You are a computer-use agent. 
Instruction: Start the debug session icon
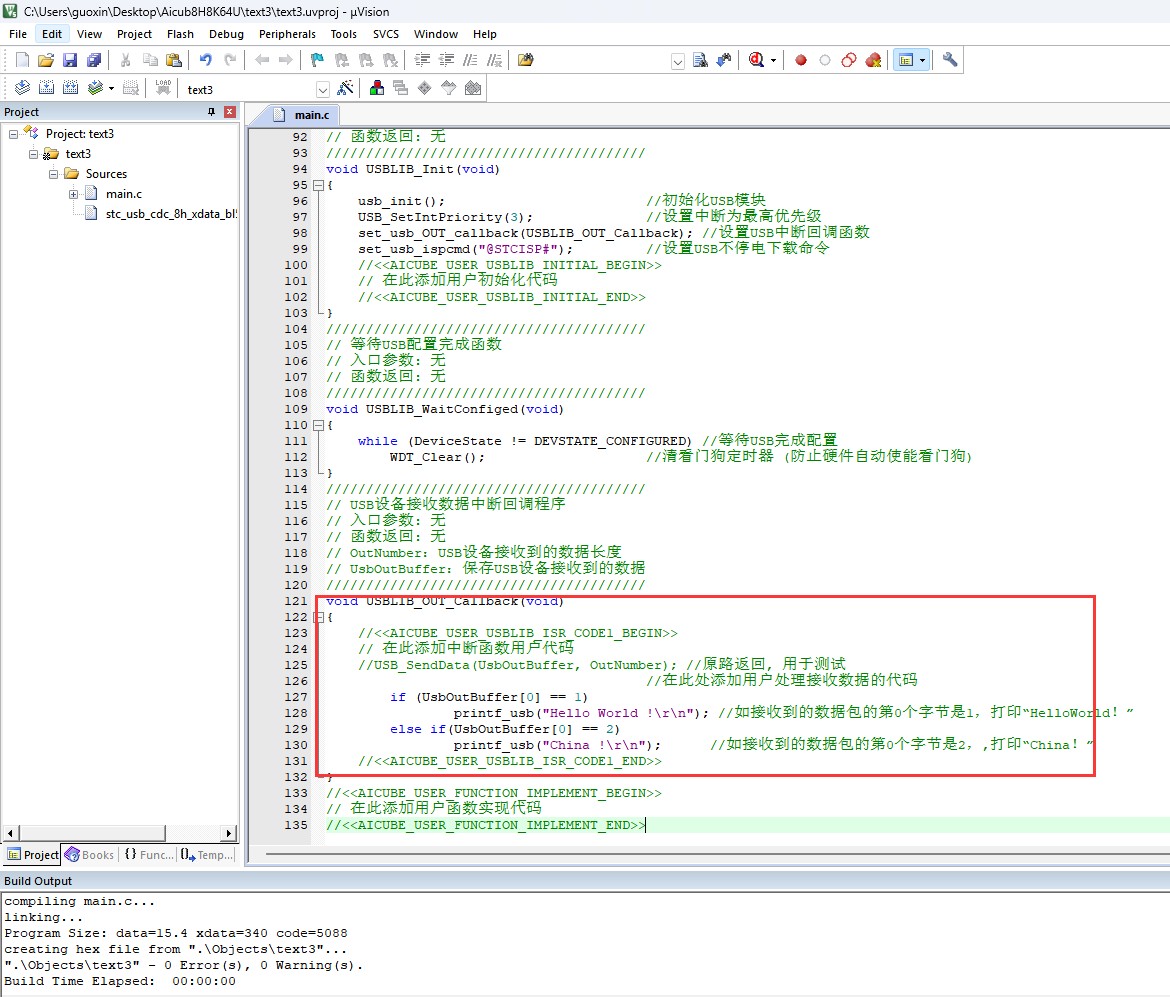(x=757, y=60)
